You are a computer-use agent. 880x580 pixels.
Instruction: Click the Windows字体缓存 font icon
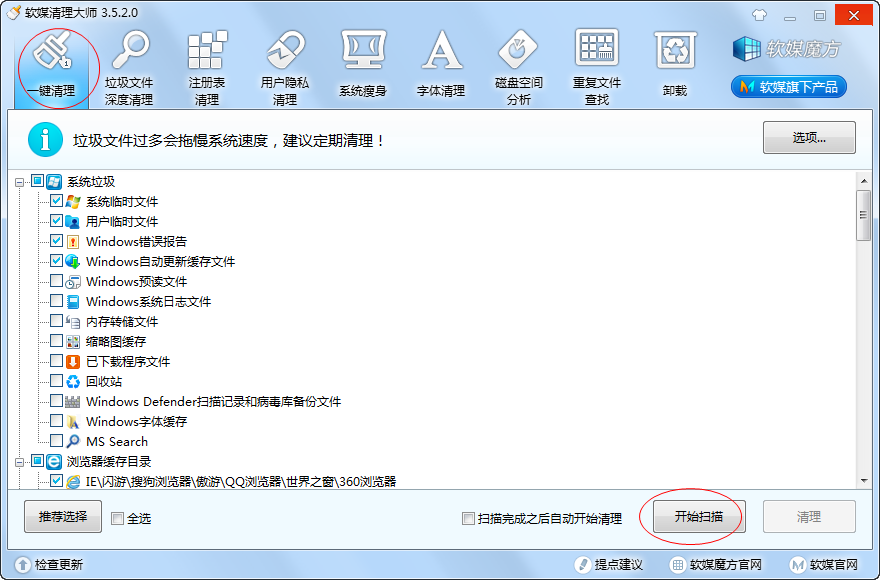click(73, 422)
